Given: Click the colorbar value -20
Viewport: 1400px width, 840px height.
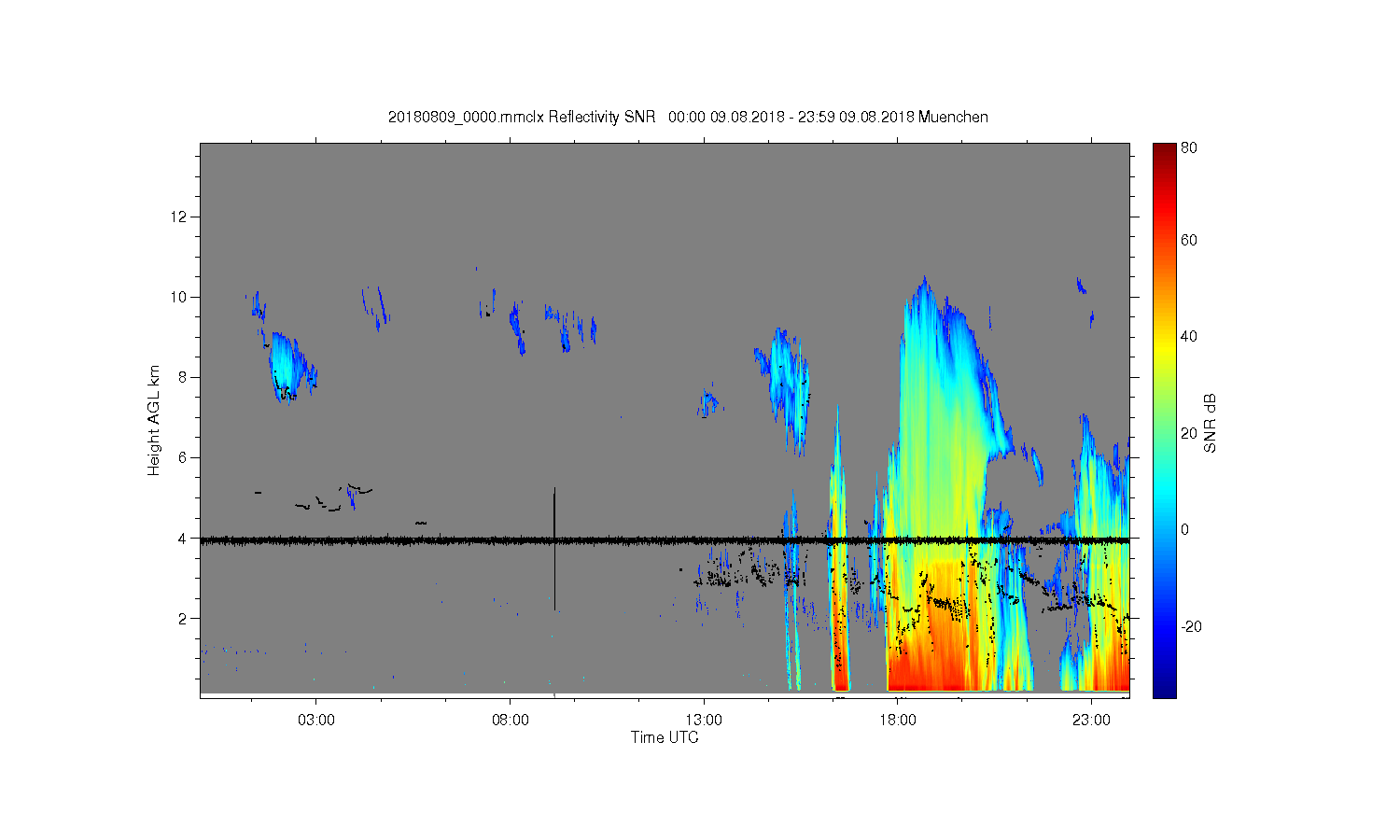Looking at the screenshot, I should pyautogui.click(x=1191, y=626).
